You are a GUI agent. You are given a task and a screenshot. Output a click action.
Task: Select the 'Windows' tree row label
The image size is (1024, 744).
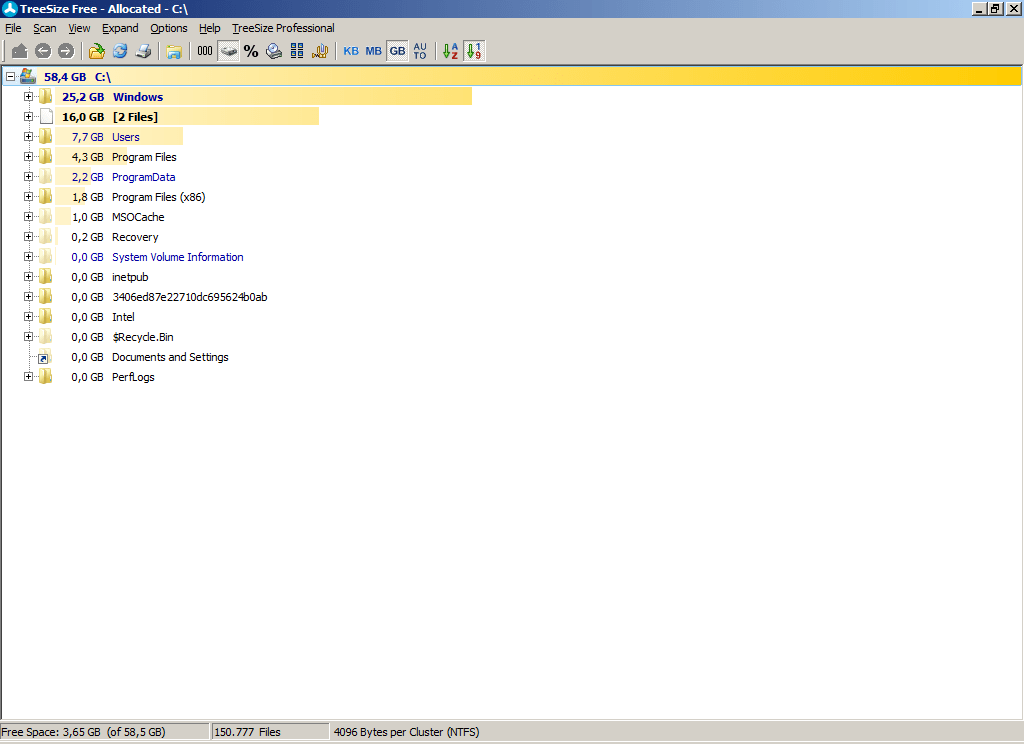click(138, 97)
